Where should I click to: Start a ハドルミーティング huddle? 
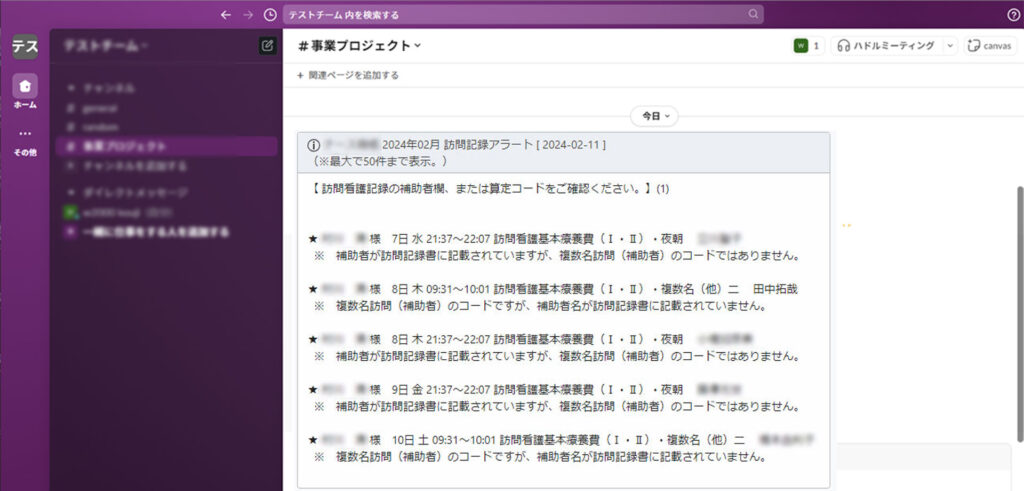(x=886, y=46)
